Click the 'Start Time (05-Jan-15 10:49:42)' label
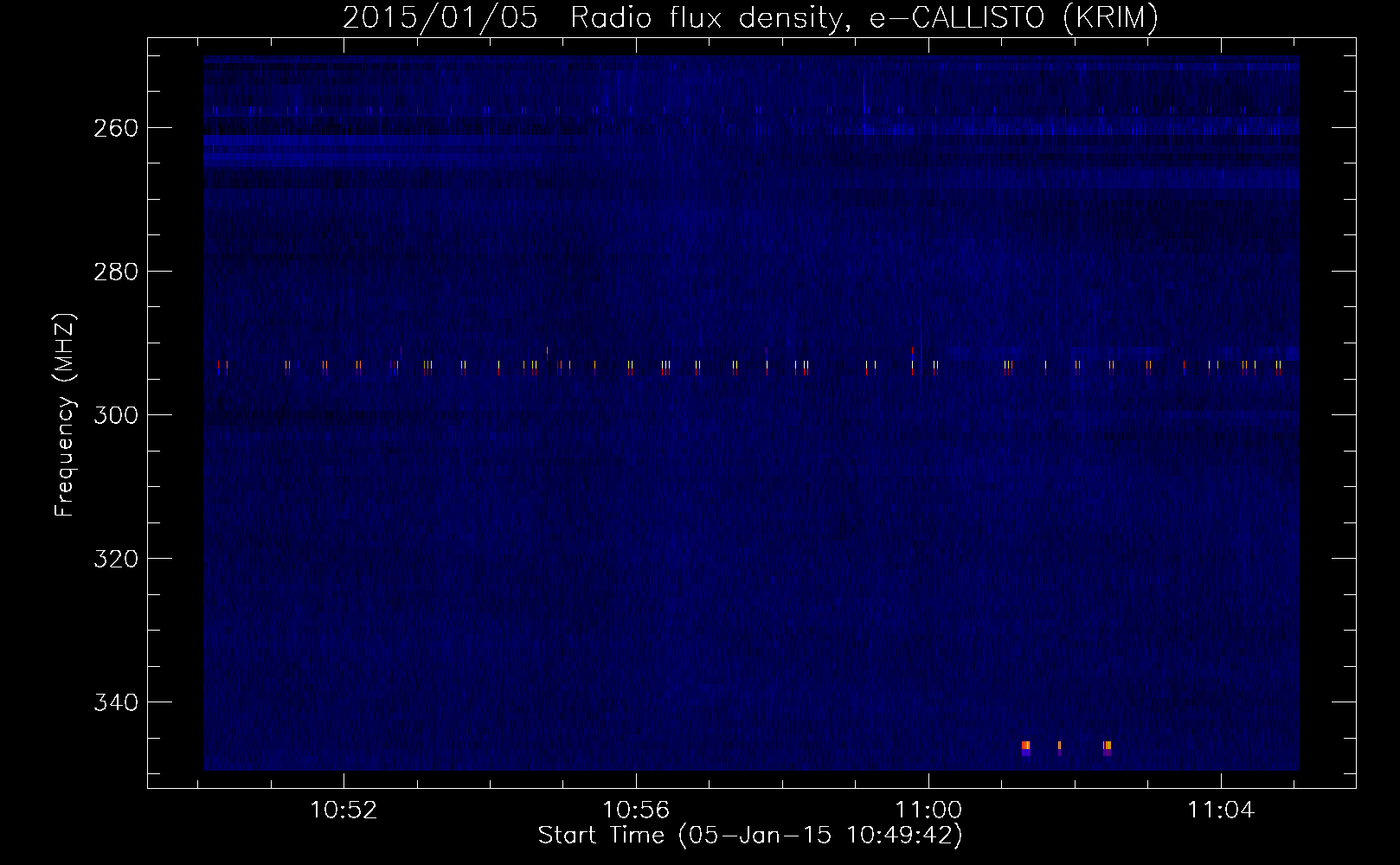Viewport: 1400px width, 865px height. click(750, 836)
